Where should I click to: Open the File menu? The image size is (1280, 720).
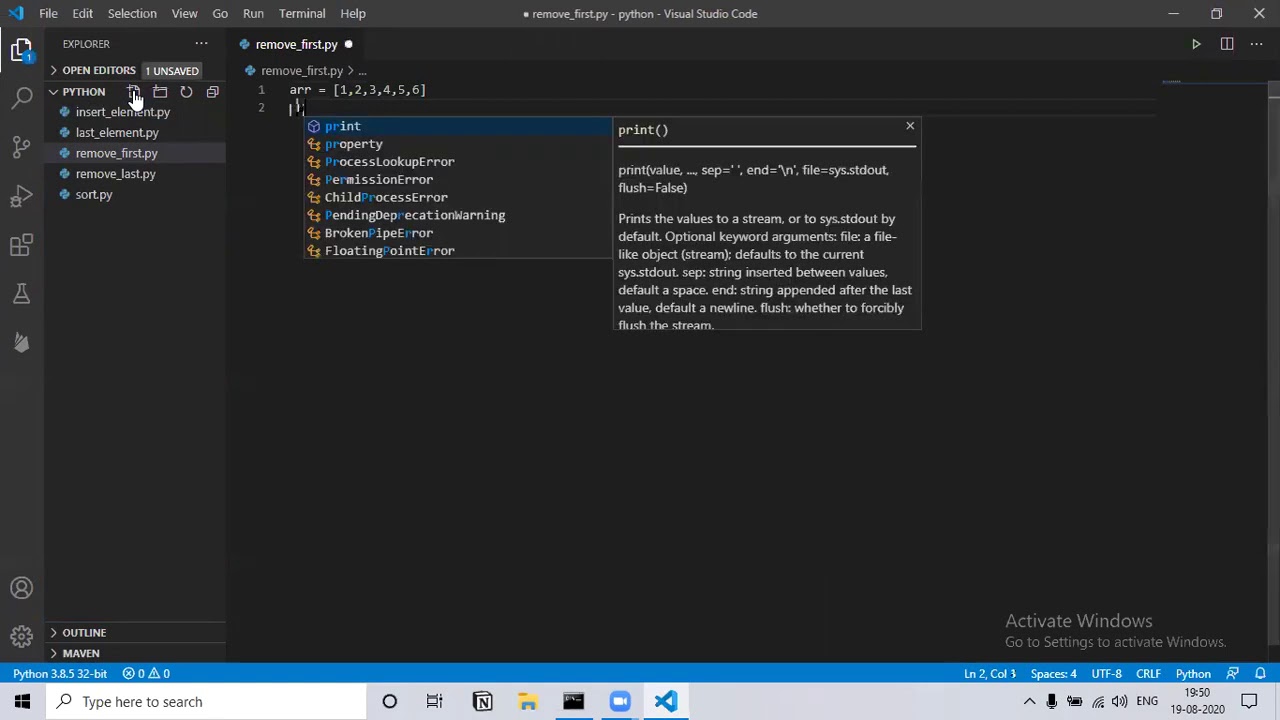click(x=48, y=14)
